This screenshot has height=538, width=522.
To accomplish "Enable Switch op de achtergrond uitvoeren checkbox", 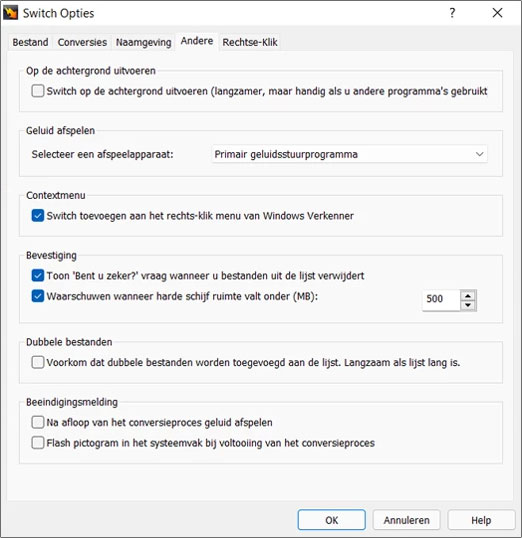I will coord(38,91).
